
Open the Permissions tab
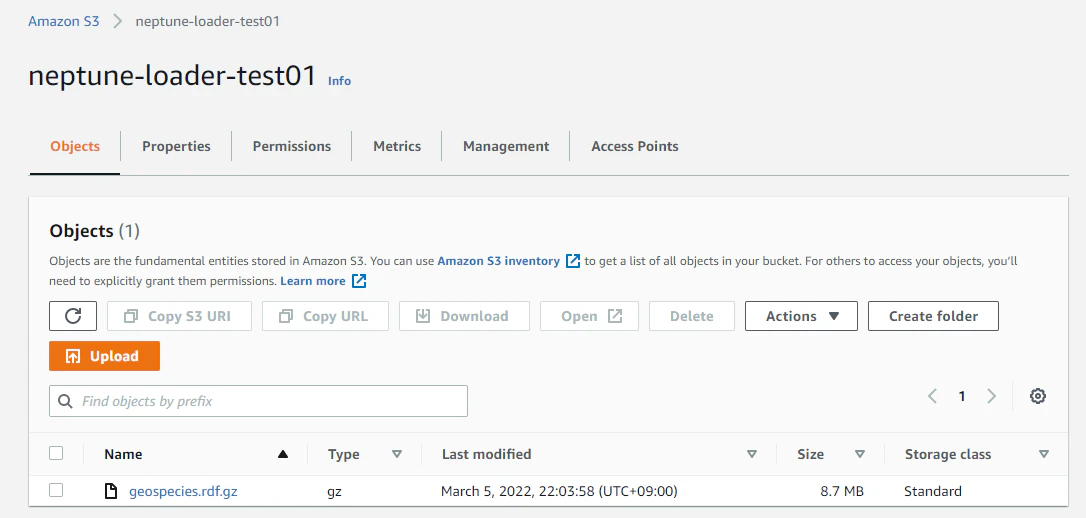(x=292, y=146)
